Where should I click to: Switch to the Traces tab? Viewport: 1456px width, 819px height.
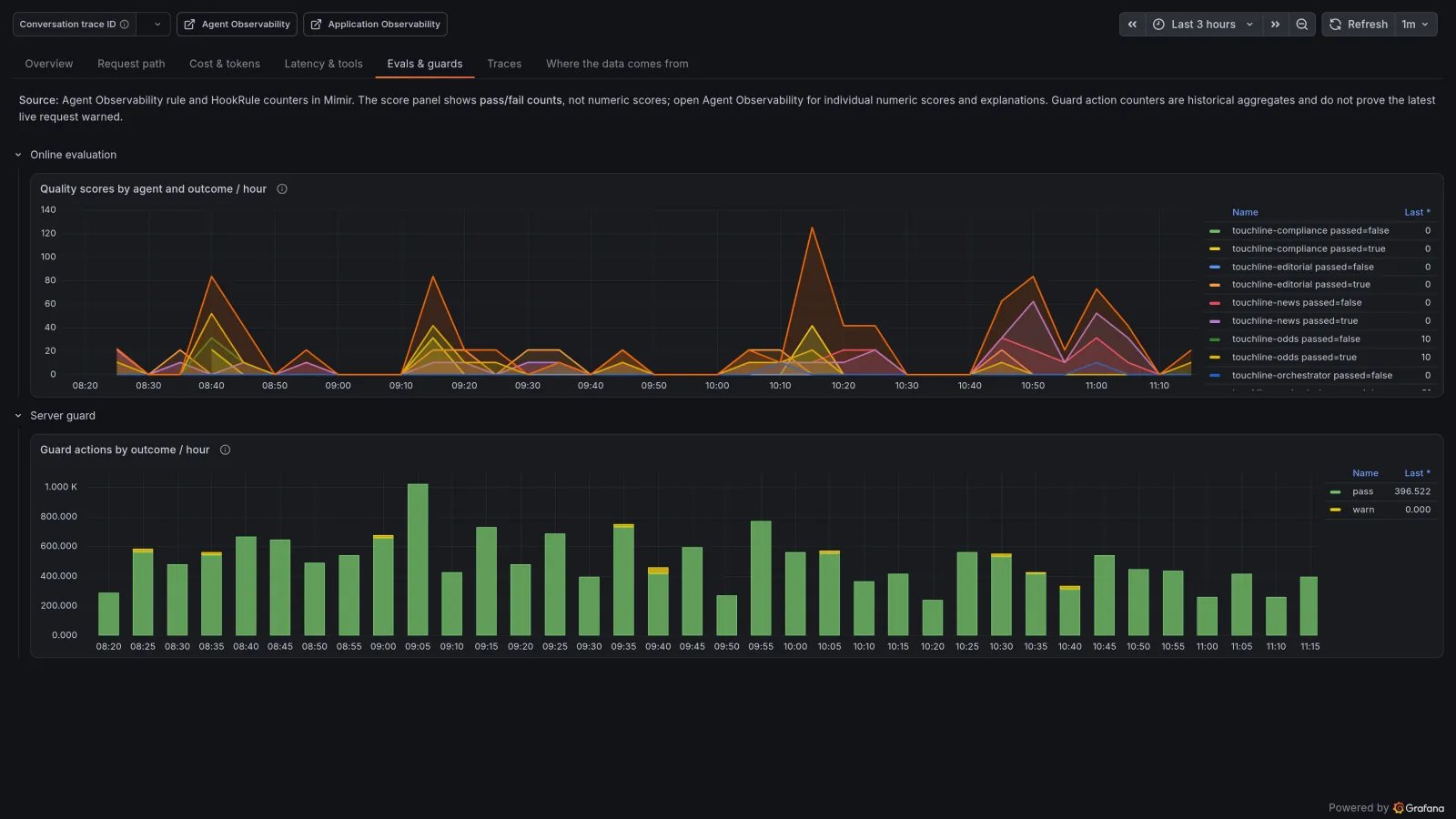pyautogui.click(x=504, y=64)
